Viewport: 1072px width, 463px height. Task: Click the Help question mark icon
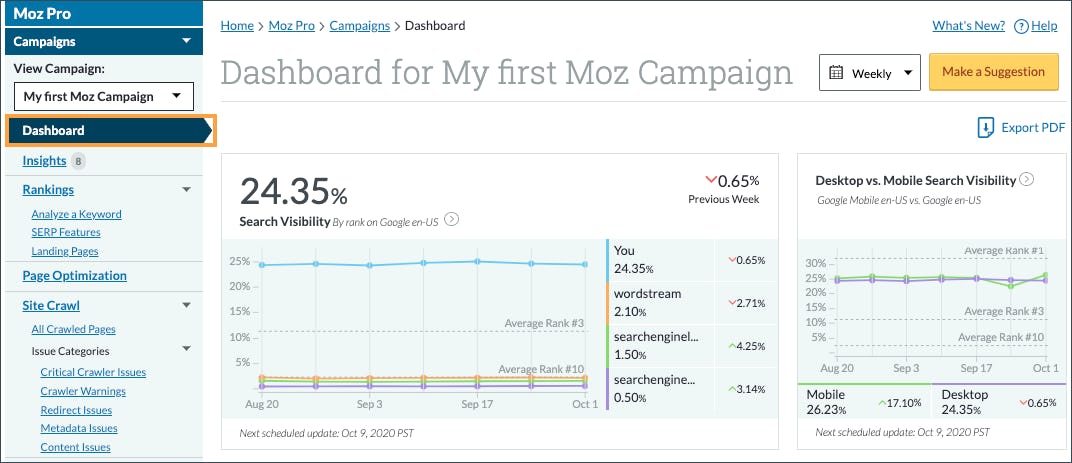(1021, 26)
